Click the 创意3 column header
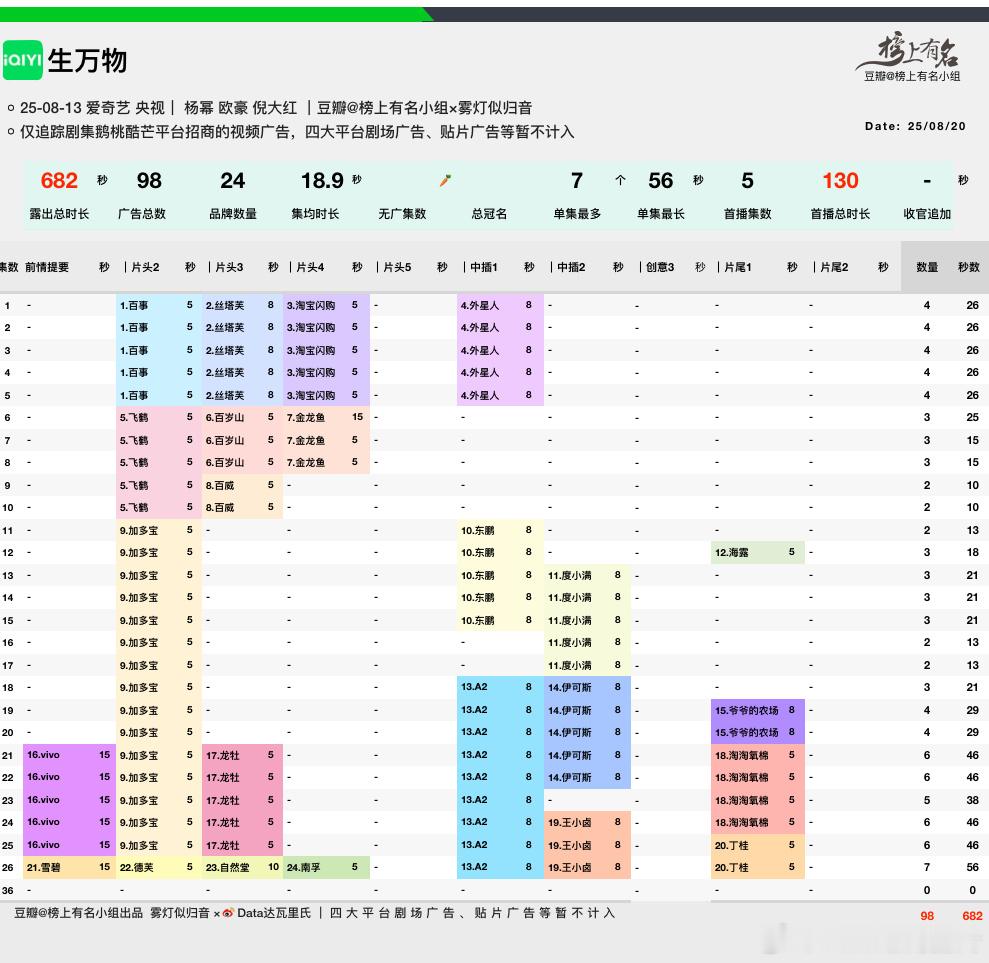The height and width of the screenshot is (963, 989). [x=660, y=267]
